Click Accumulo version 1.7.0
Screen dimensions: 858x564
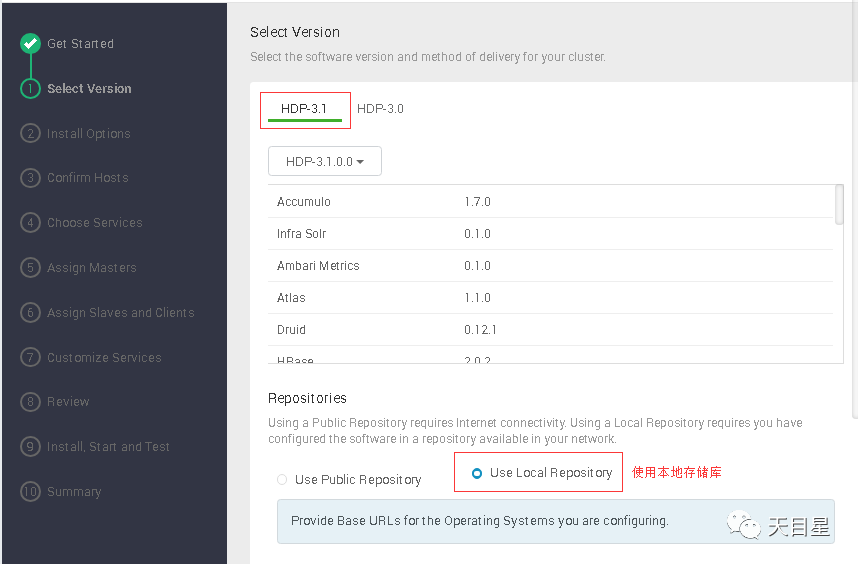477,202
